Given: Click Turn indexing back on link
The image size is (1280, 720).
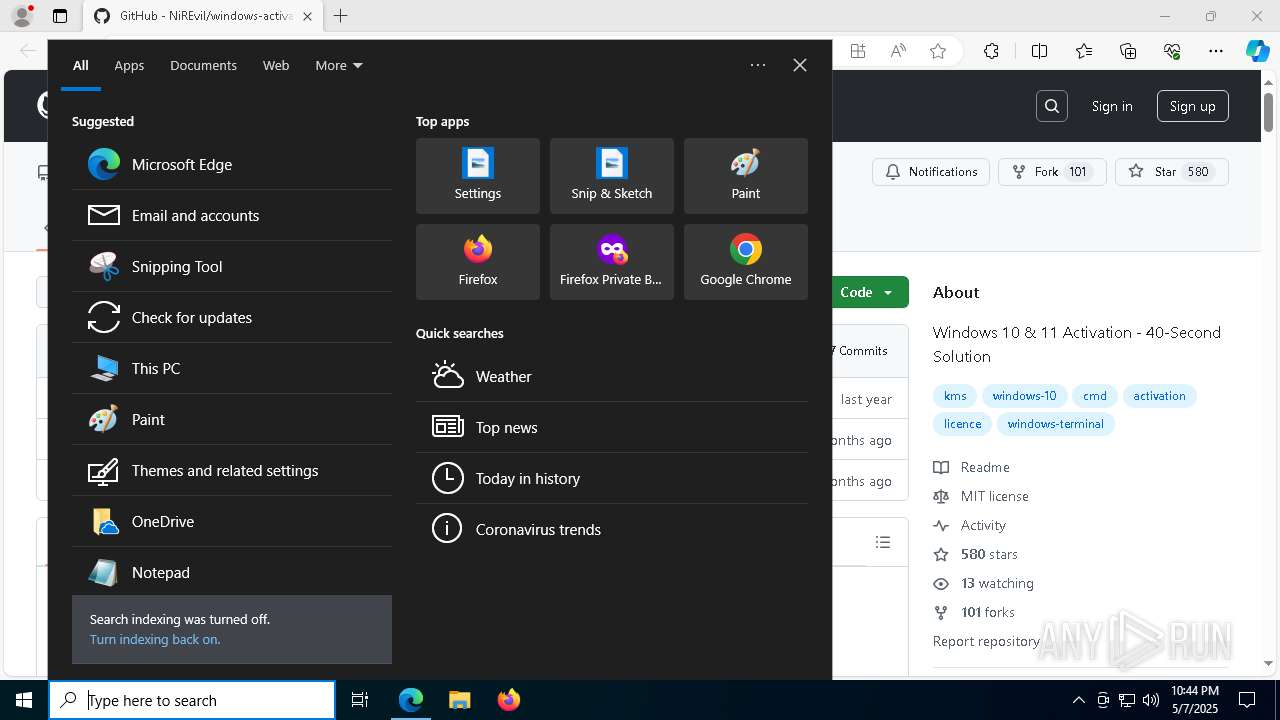Looking at the screenshot, I should pyautogui.click(x=155, y=639).
